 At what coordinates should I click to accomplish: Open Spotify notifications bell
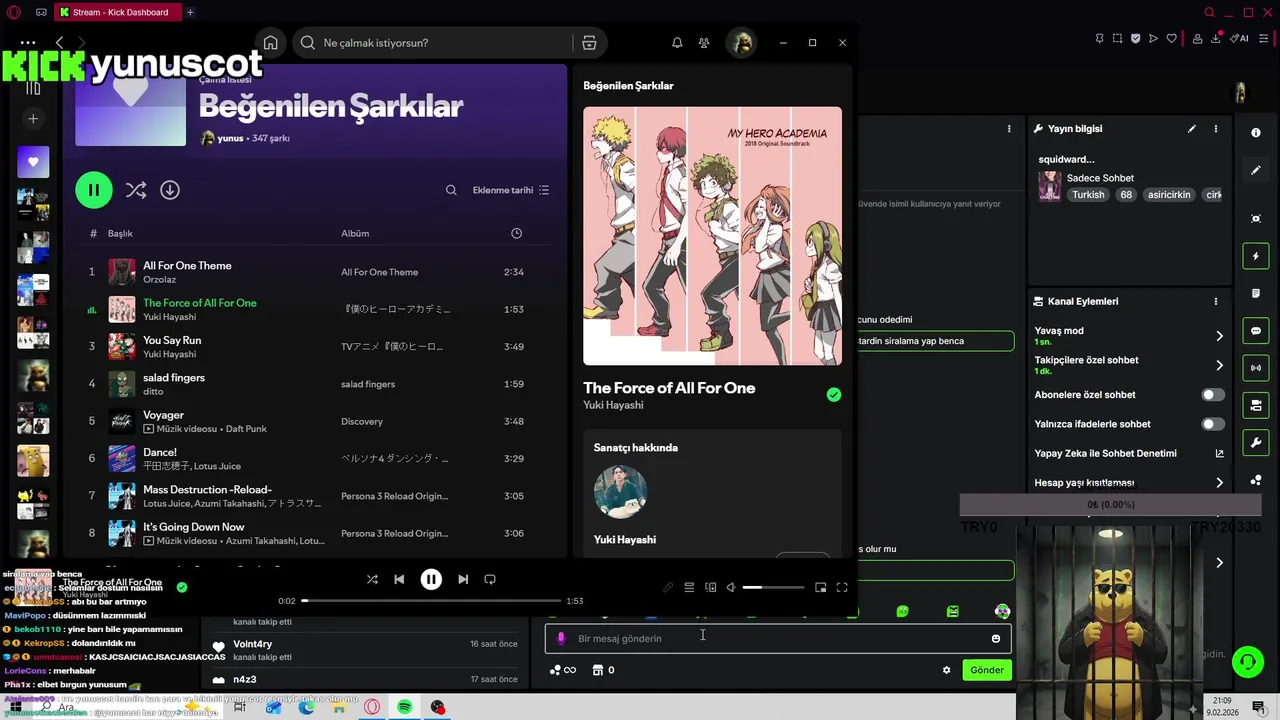677,43
